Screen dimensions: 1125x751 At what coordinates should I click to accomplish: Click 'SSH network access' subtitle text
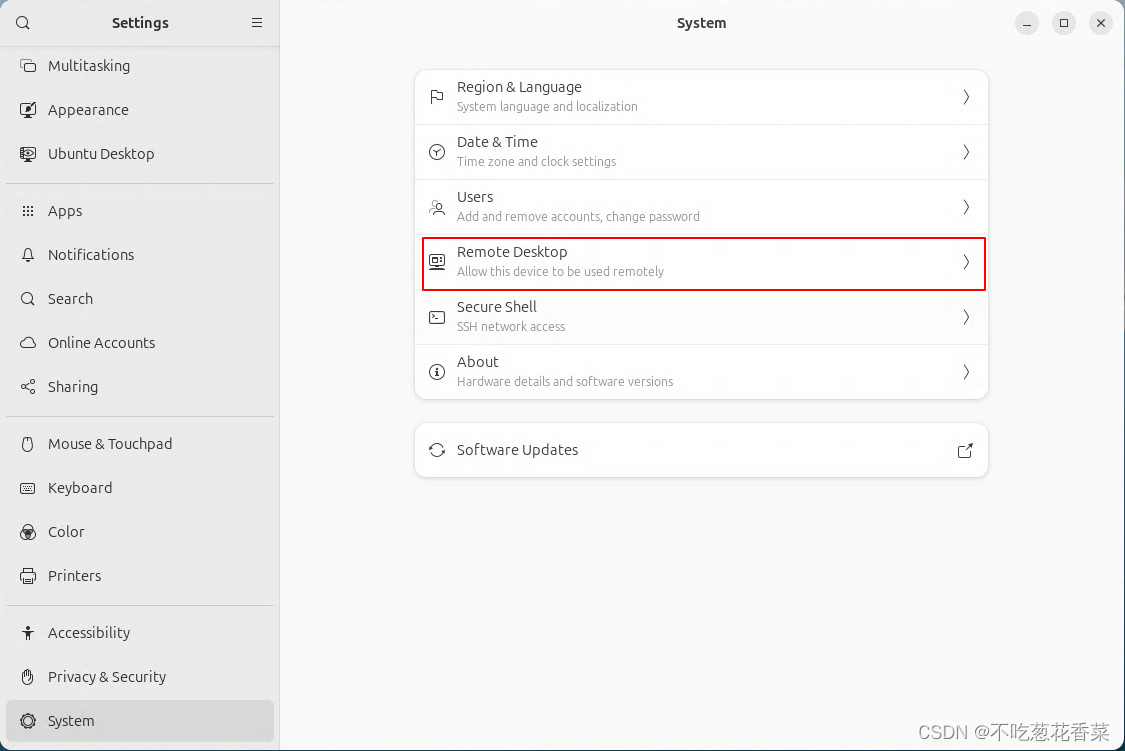click(511, 327)
